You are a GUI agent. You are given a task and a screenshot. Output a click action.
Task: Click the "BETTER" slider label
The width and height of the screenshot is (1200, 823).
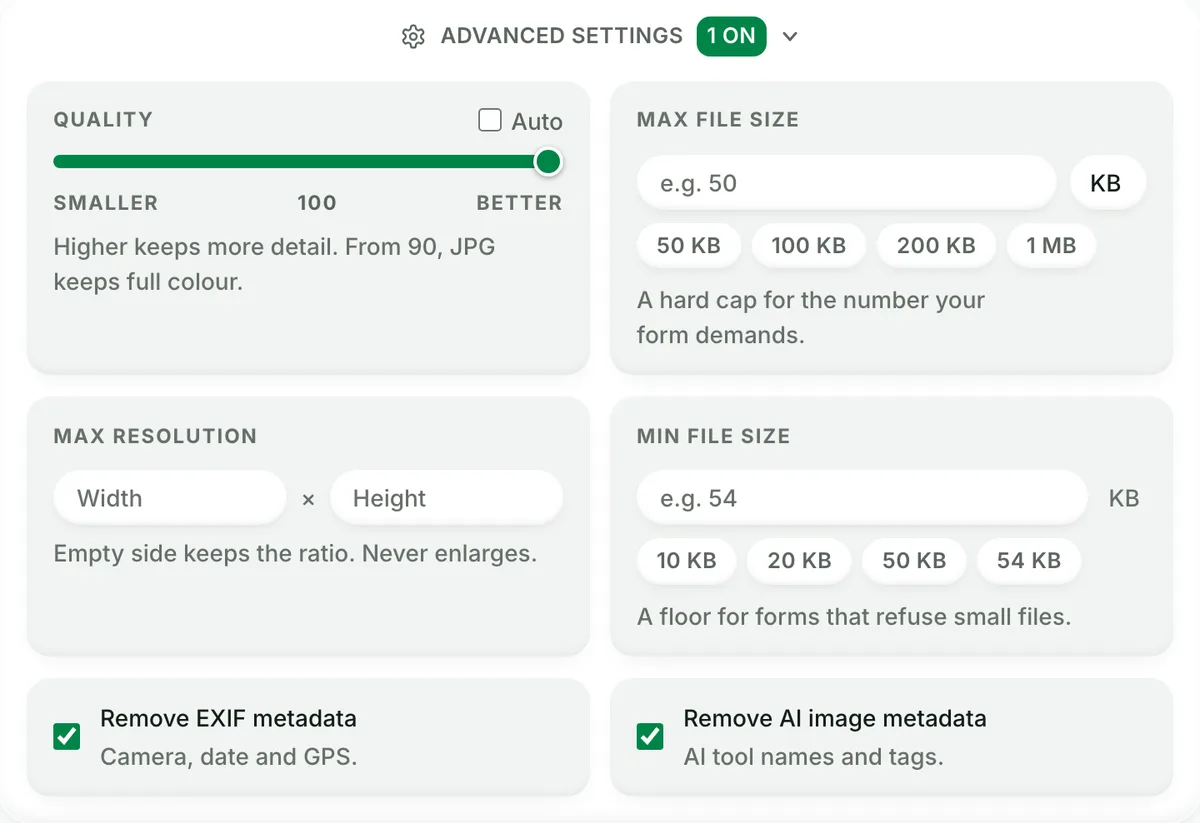[519, 203]
